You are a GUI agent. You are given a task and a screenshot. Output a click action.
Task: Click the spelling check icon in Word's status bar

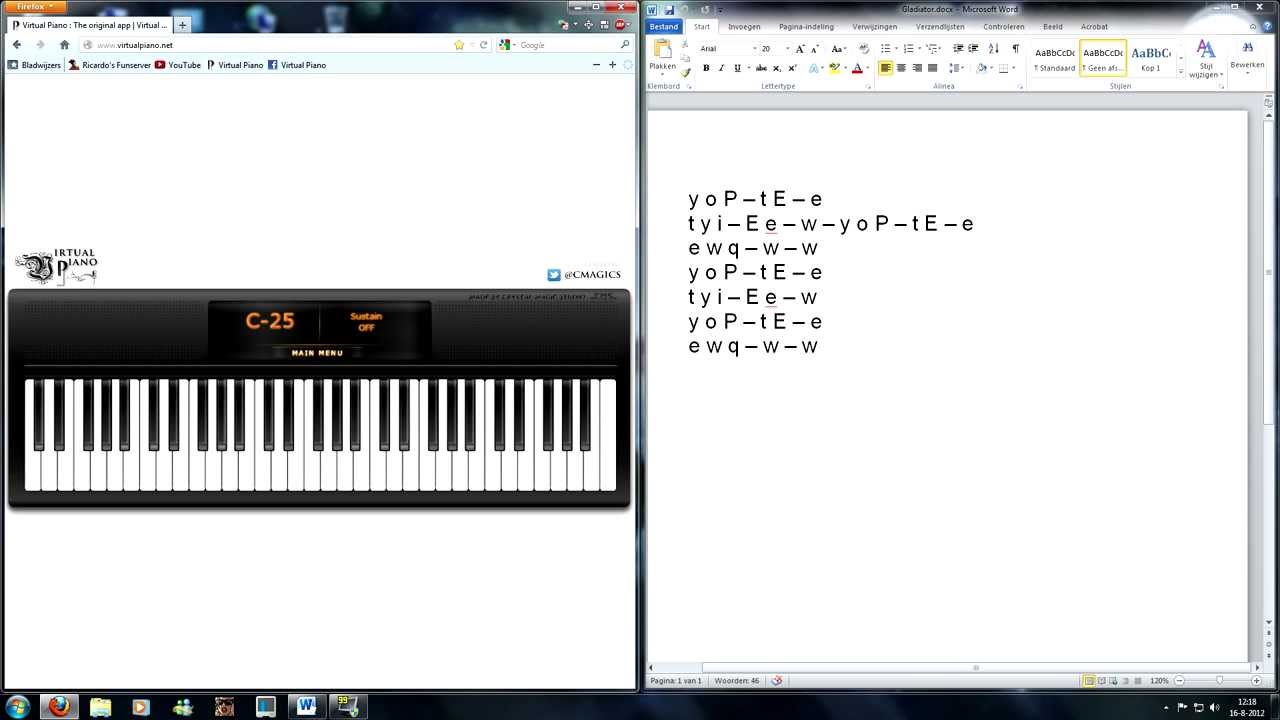tap(776, 680)
